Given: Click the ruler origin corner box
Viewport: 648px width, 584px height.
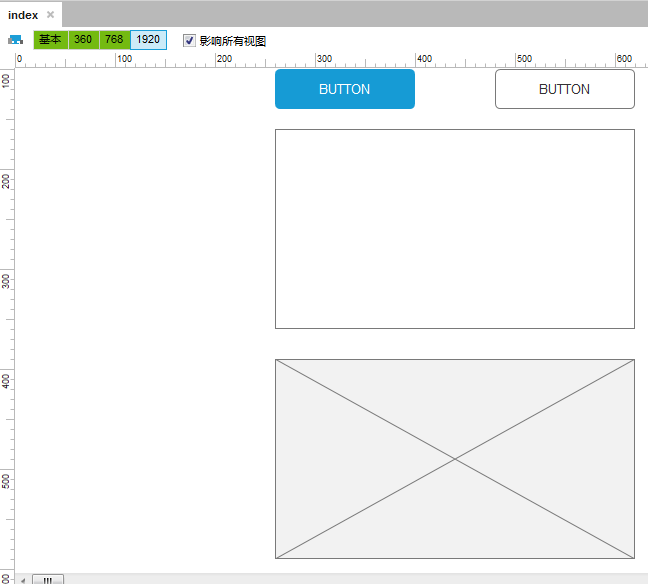Looking at the screenshot, I should (8, 60).
